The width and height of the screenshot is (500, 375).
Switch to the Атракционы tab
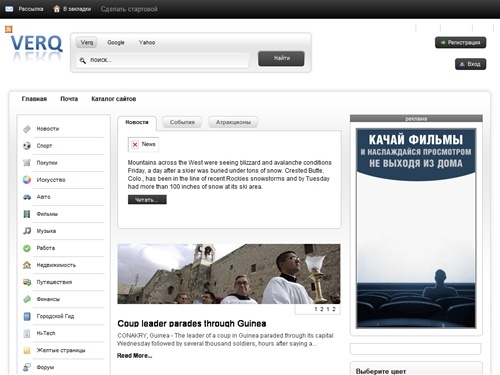[x=233, y=122]
